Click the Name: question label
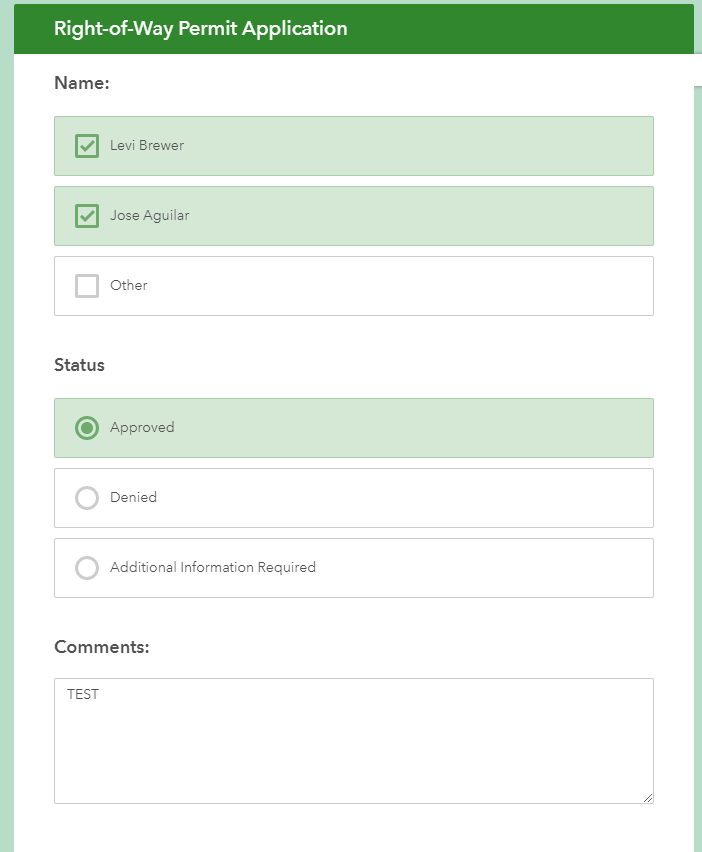702x852 pixels. (82, 83)
